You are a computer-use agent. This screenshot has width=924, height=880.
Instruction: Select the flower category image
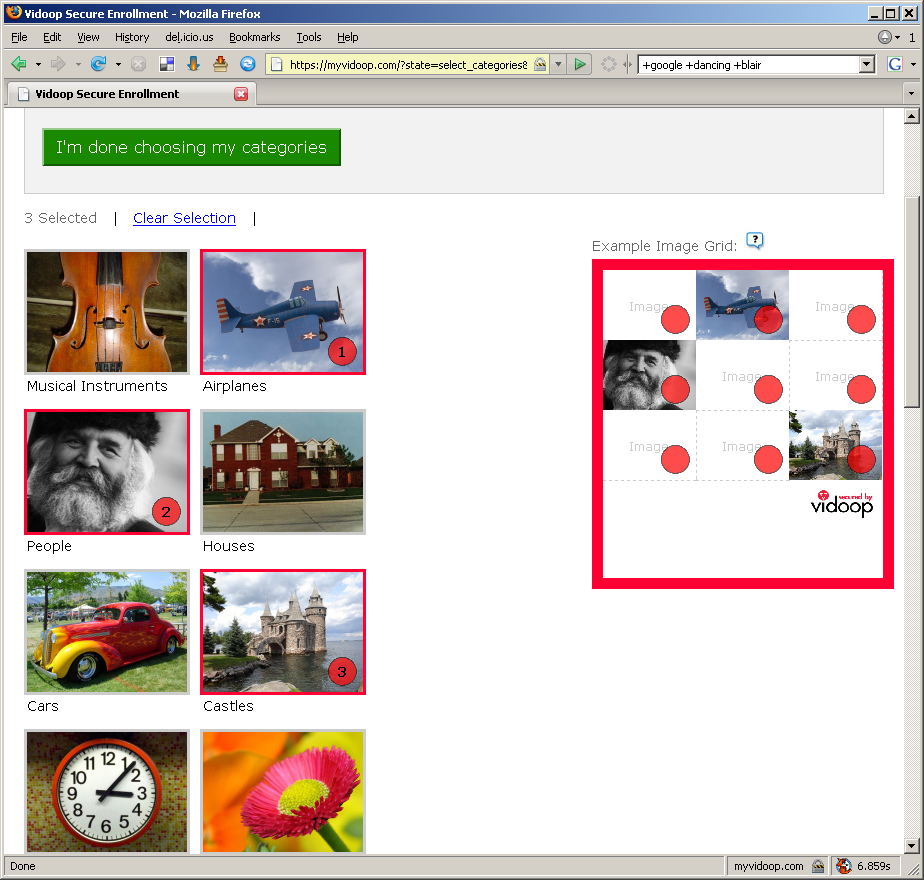283,791
